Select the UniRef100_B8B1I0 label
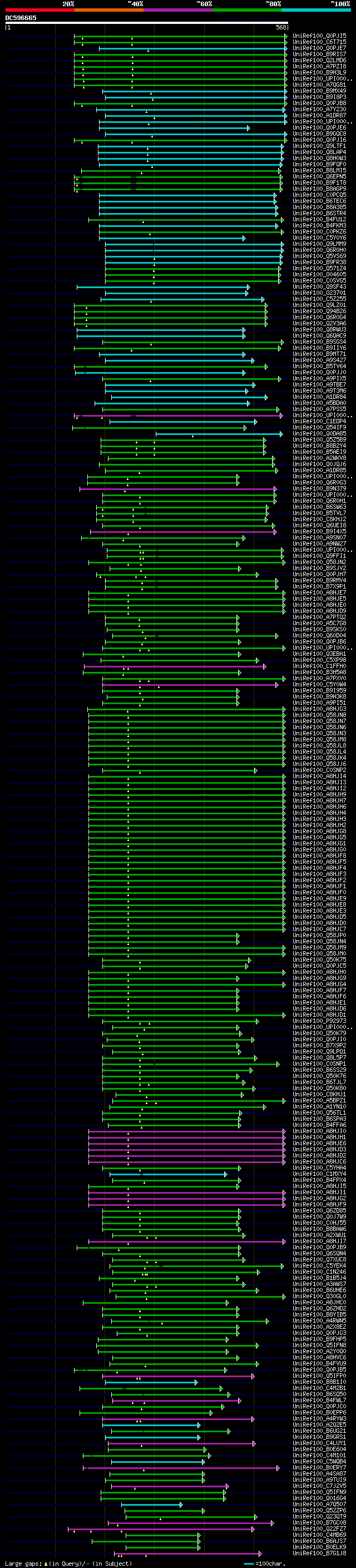356x1568 pixels. pos(319,1382)
